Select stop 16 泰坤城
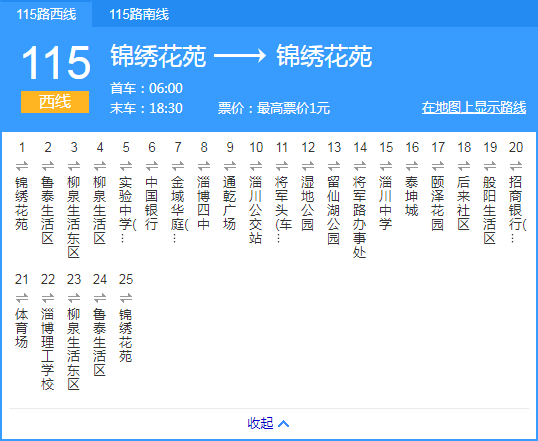 pos(412,196)
